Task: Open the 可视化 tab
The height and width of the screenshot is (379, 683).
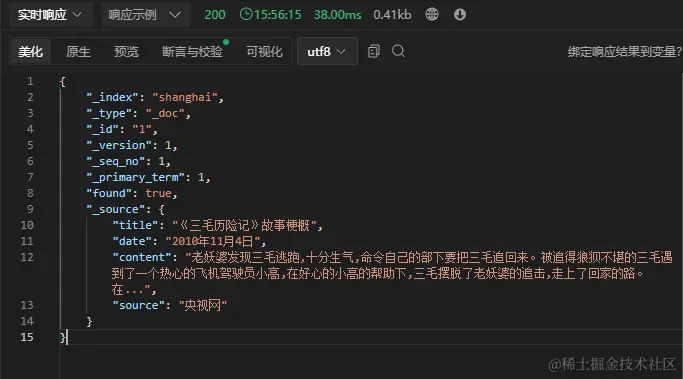Action: coord(264,51)
